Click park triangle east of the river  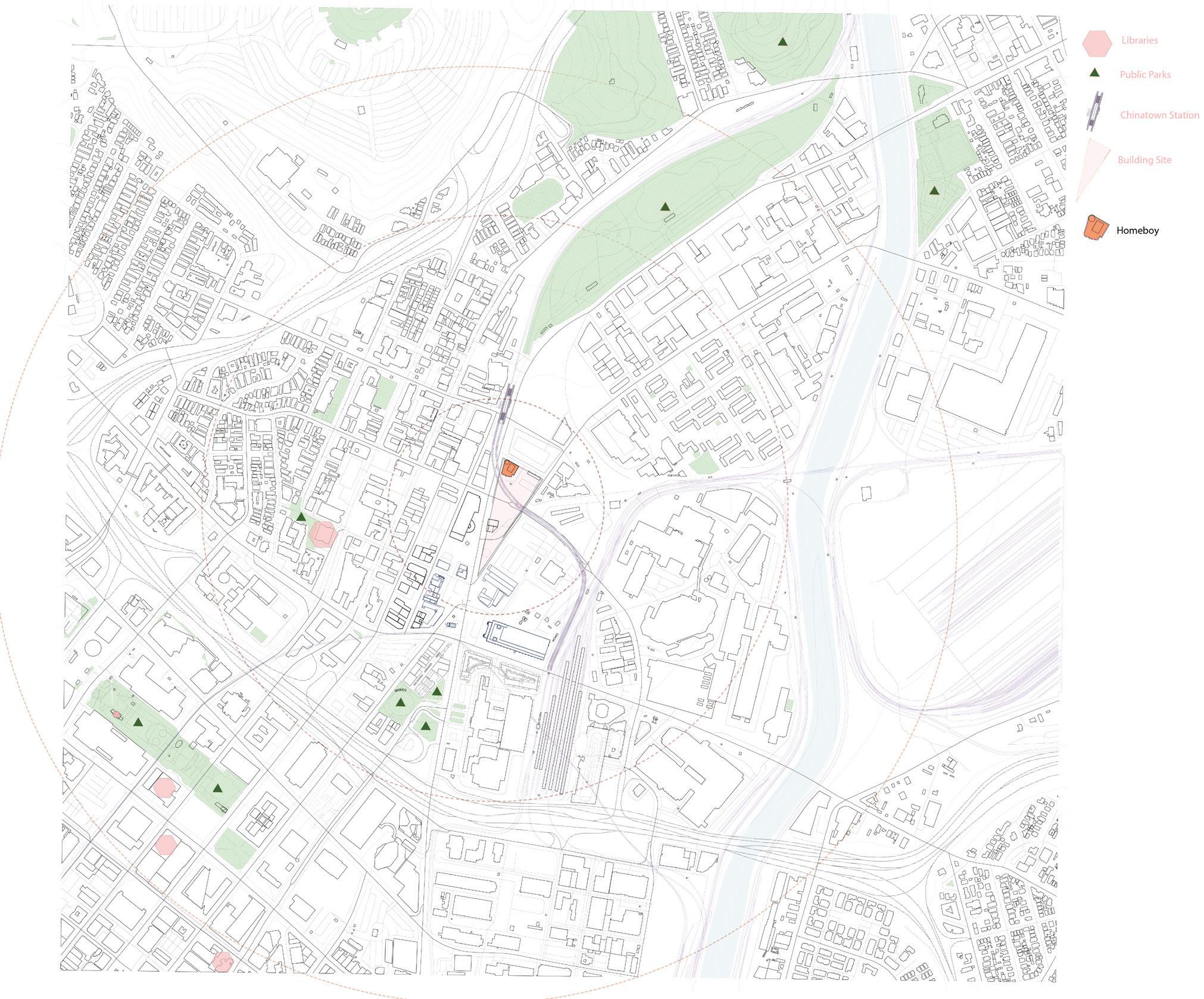pyautogui.click(x=934, y=191)
